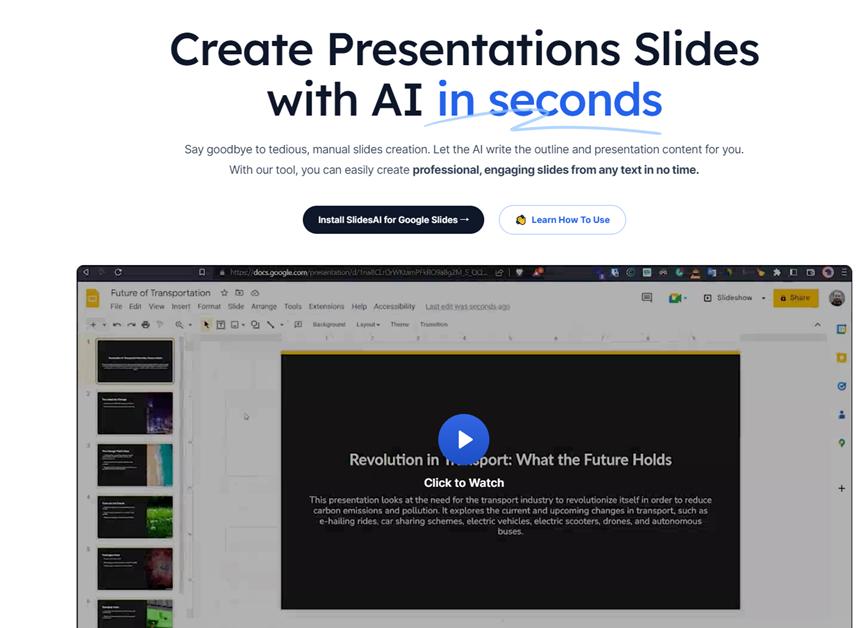The height and width of the screenshot is (628, 865).
Task: Click the yellow Google Slides logo icon
Action: (x=93, y=298)
